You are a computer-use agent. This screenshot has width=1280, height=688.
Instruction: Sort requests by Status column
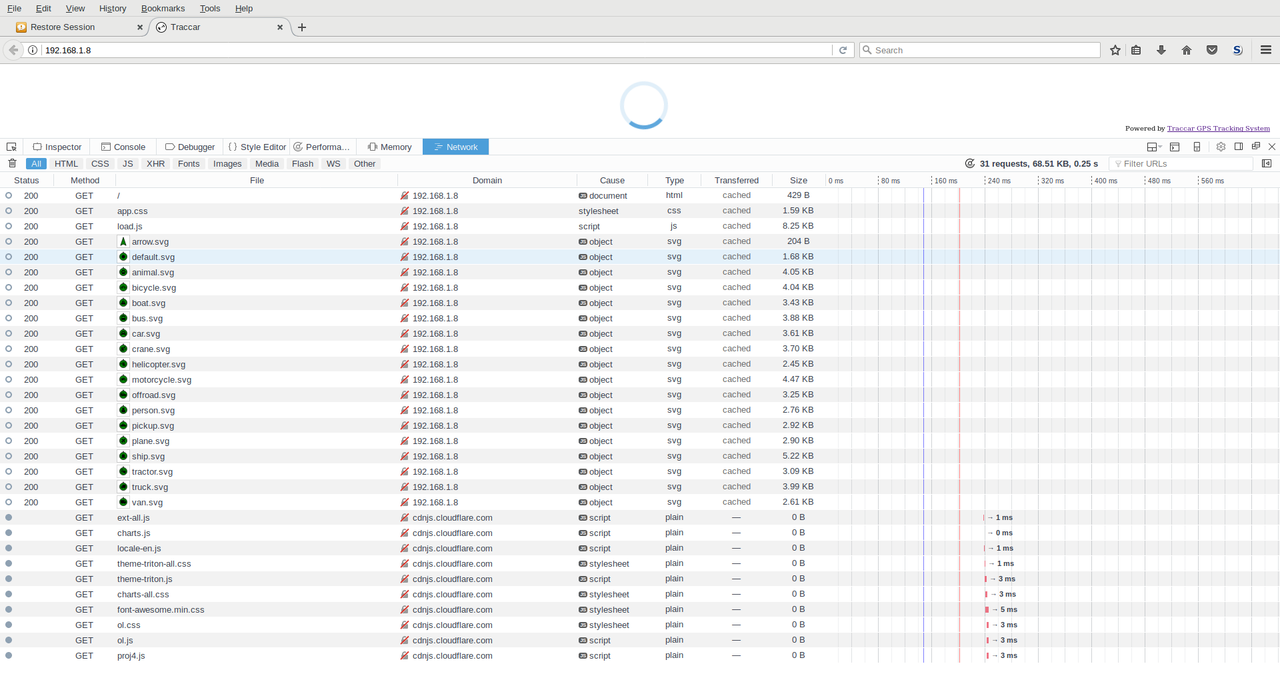(x=26, y=181)
